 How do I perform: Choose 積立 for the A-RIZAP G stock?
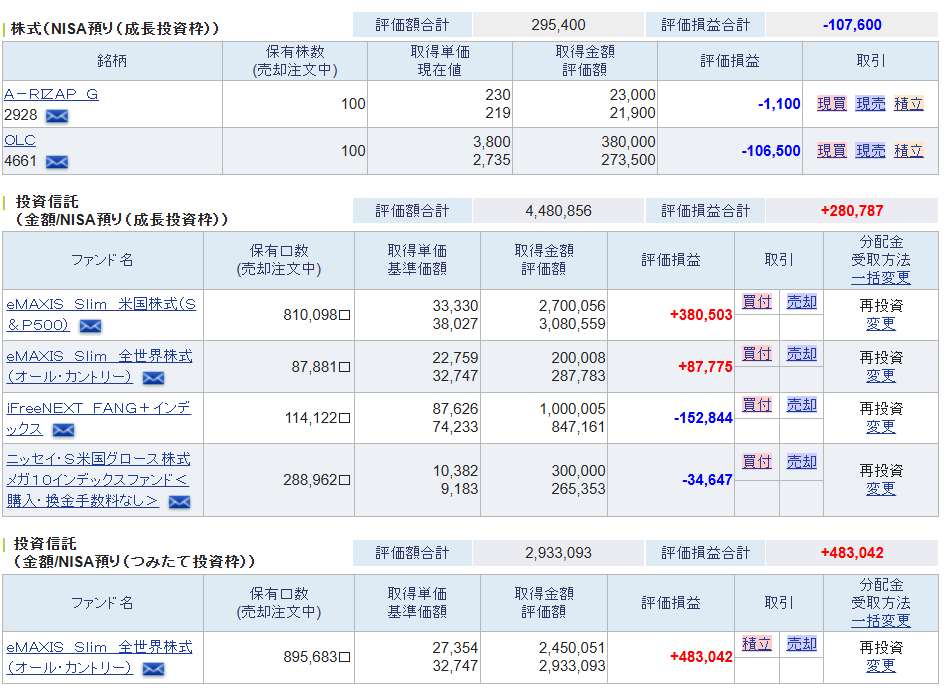tap(908, 104)
